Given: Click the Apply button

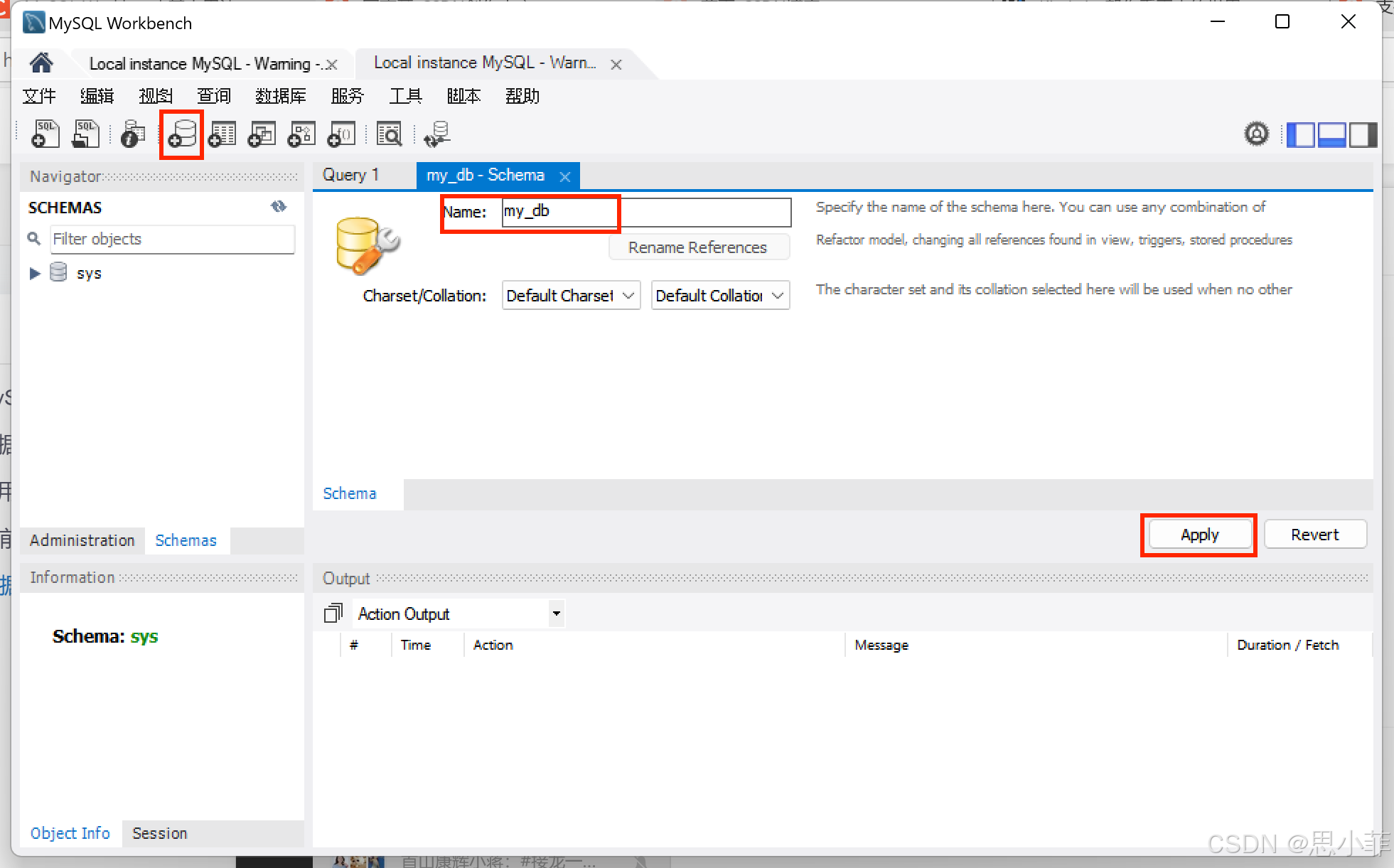Looking at the screenshot, I should (1199, 535).
